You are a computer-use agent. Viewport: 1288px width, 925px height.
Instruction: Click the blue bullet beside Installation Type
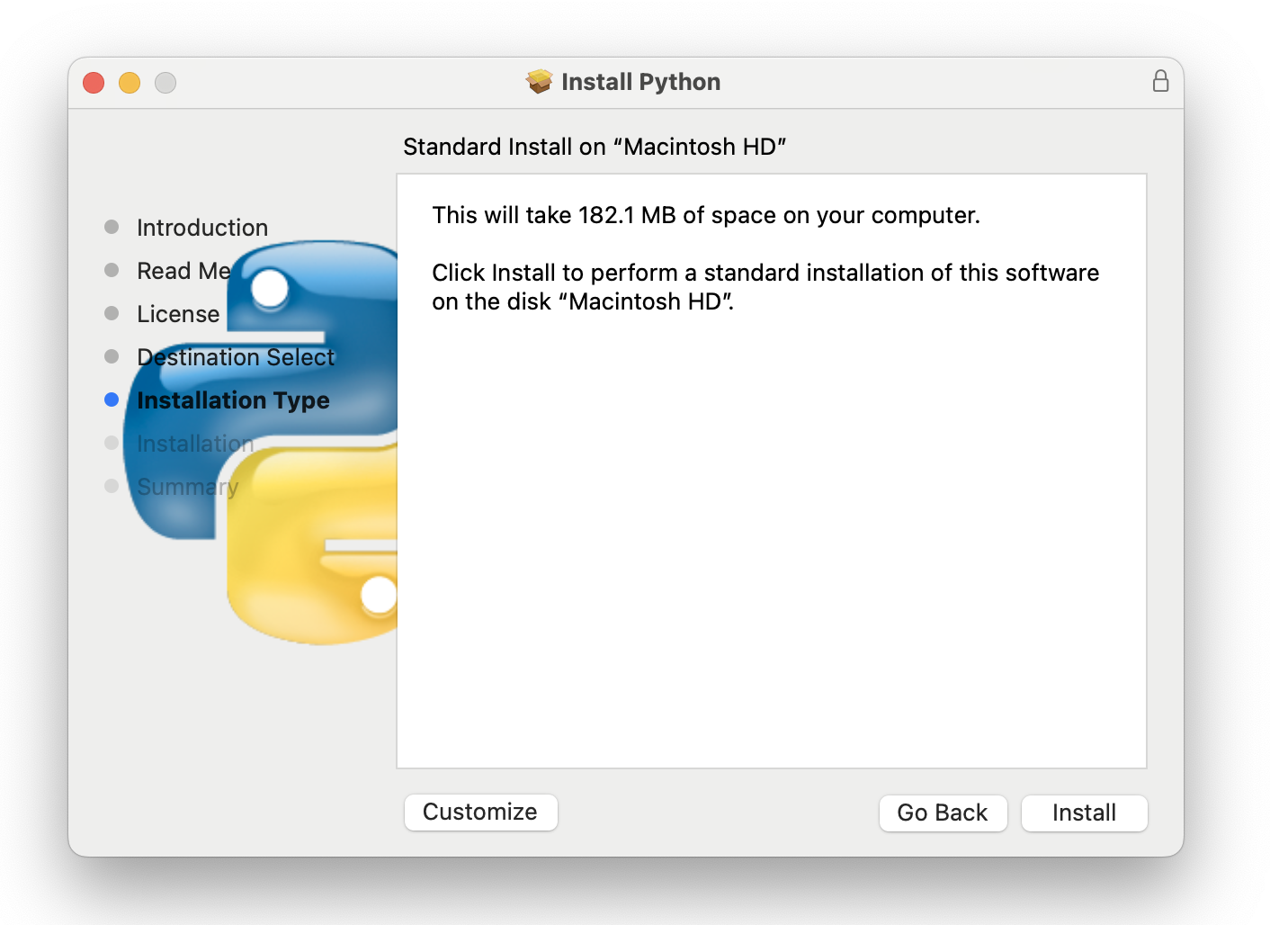pyautogui.click(x=112, y=400)
